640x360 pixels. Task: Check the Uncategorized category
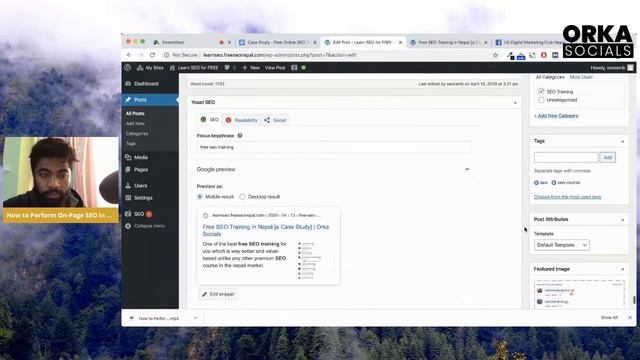click(541, 100)
